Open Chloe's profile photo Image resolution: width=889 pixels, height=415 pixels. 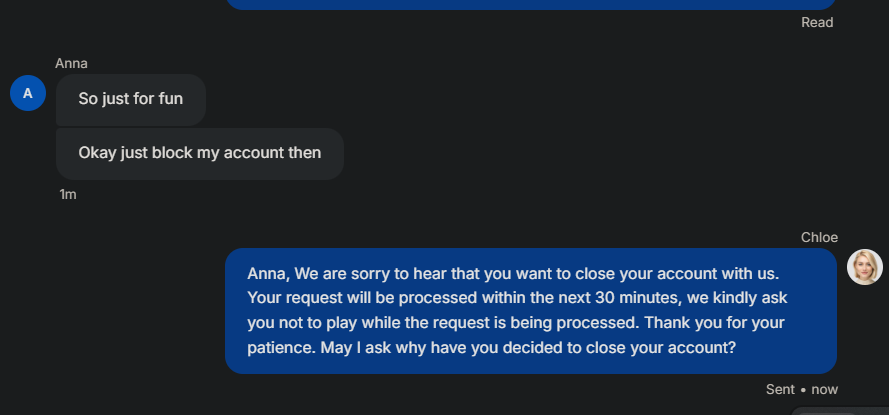pos(865,267)
